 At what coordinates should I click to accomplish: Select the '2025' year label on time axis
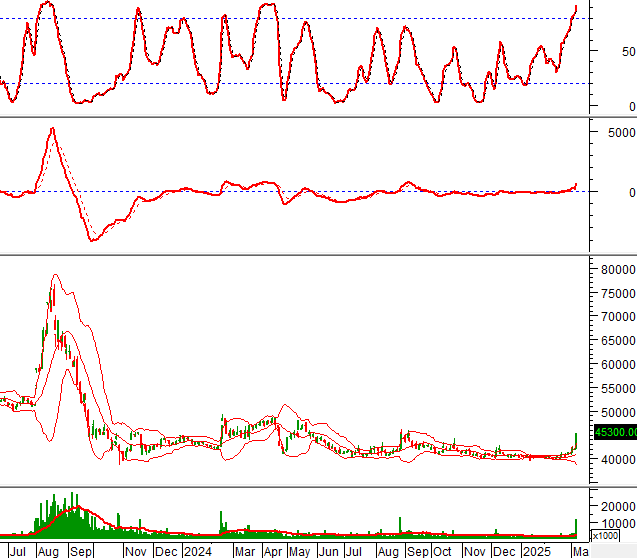pos(537,552)
